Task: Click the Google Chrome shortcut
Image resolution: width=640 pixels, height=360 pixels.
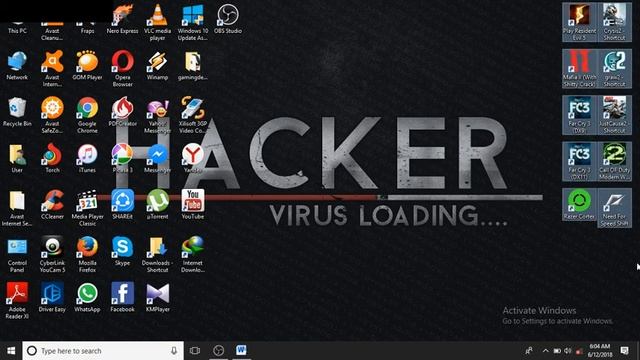Action: tap(87, 115)
